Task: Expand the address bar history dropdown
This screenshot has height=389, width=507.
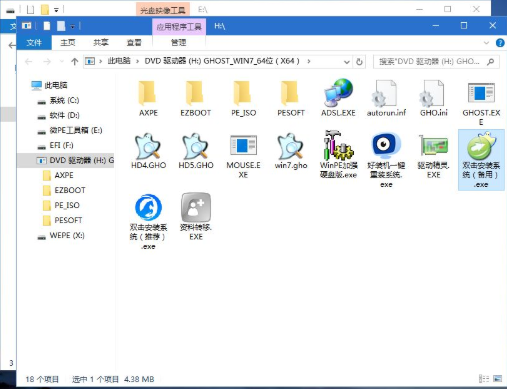Action: [x=347, y=62]
